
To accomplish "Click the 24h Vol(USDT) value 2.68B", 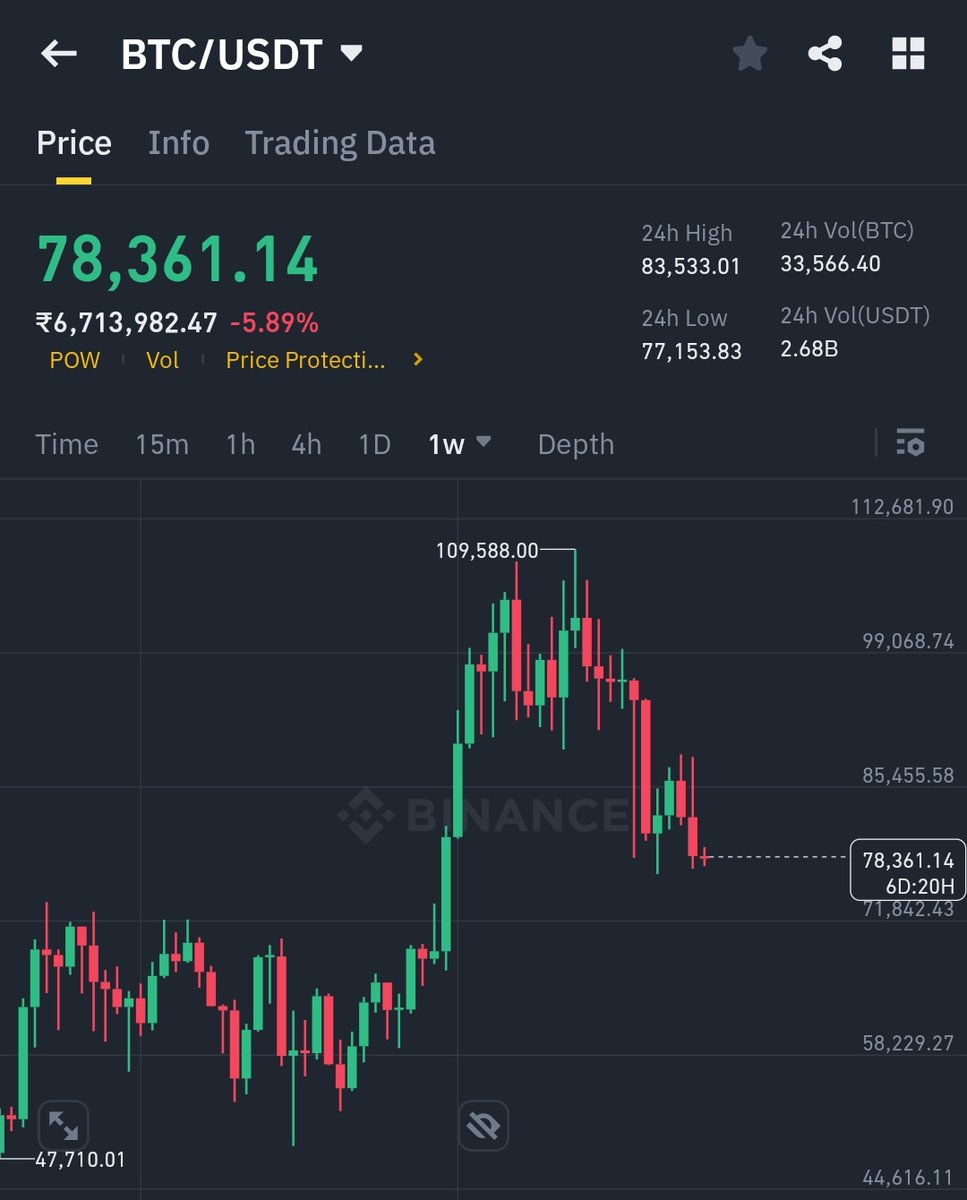I will pos(810,348).
